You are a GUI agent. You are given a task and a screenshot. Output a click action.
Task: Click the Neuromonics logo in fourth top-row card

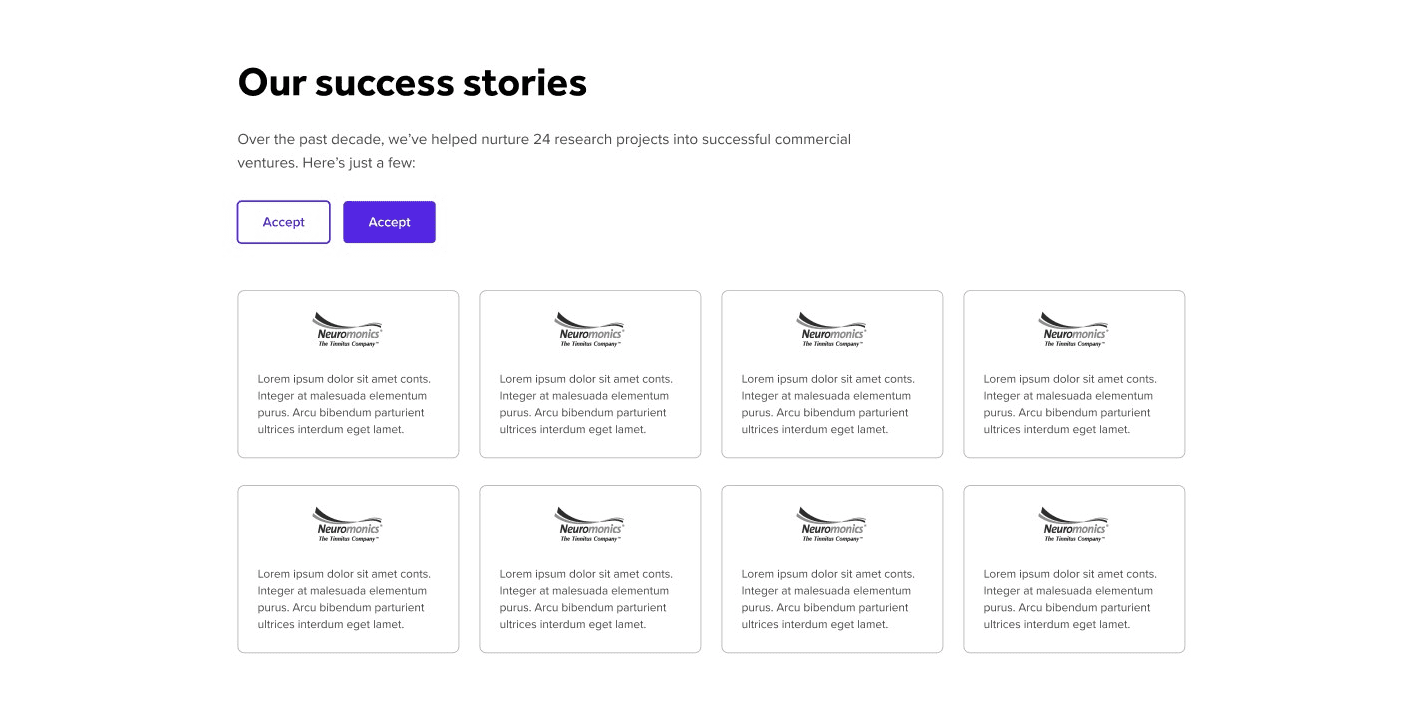1075,329
